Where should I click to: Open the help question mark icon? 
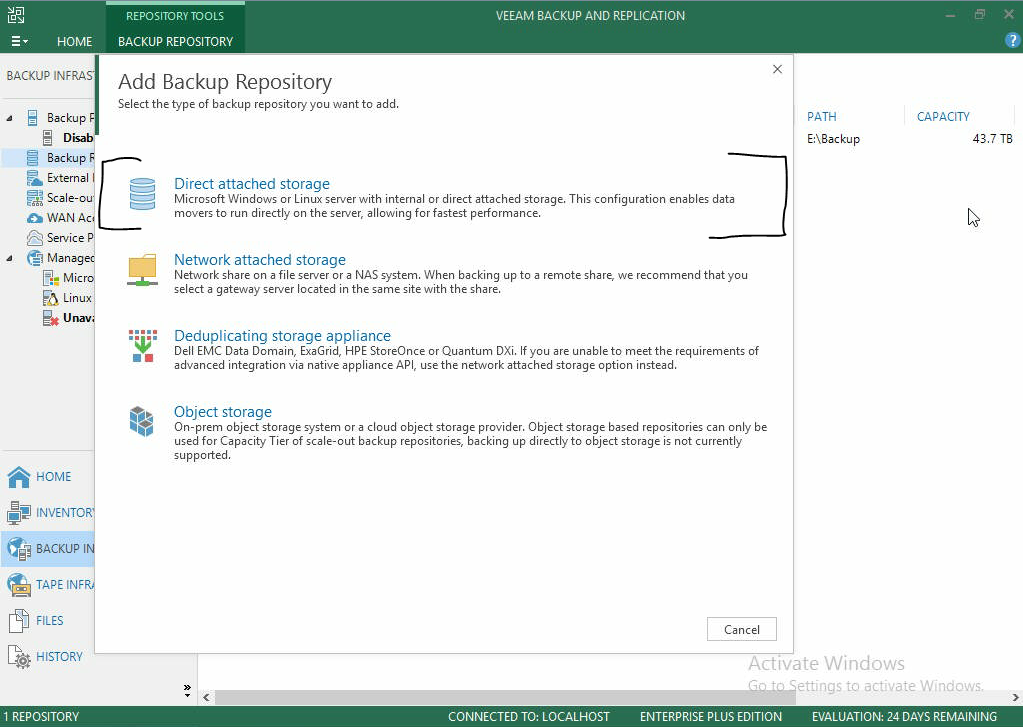click(x=1012, y=40)
